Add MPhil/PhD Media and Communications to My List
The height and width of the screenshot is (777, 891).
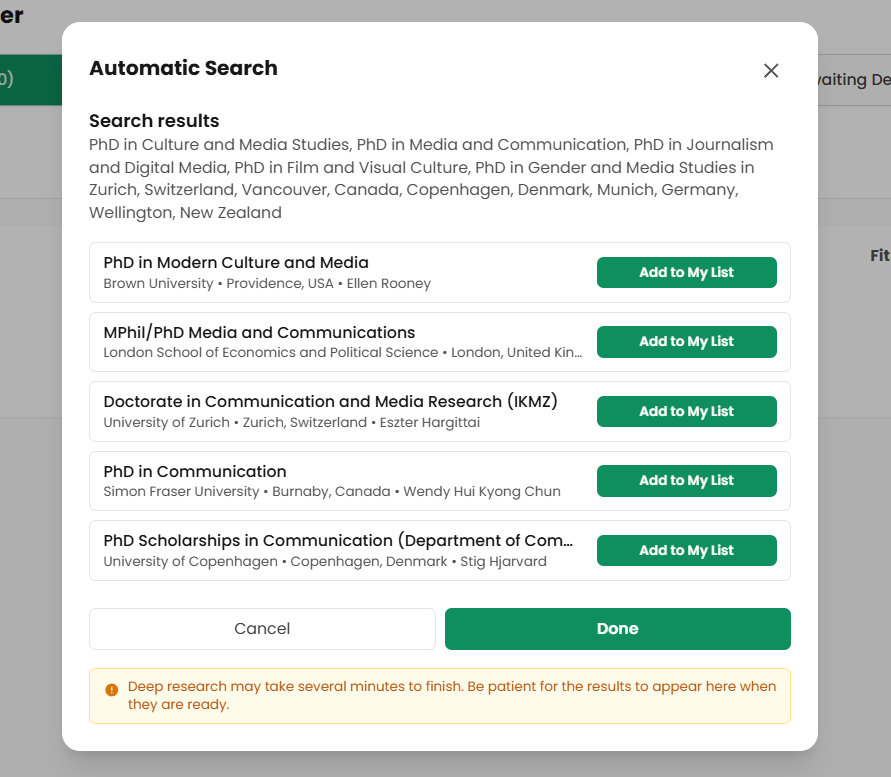(687, 341)
